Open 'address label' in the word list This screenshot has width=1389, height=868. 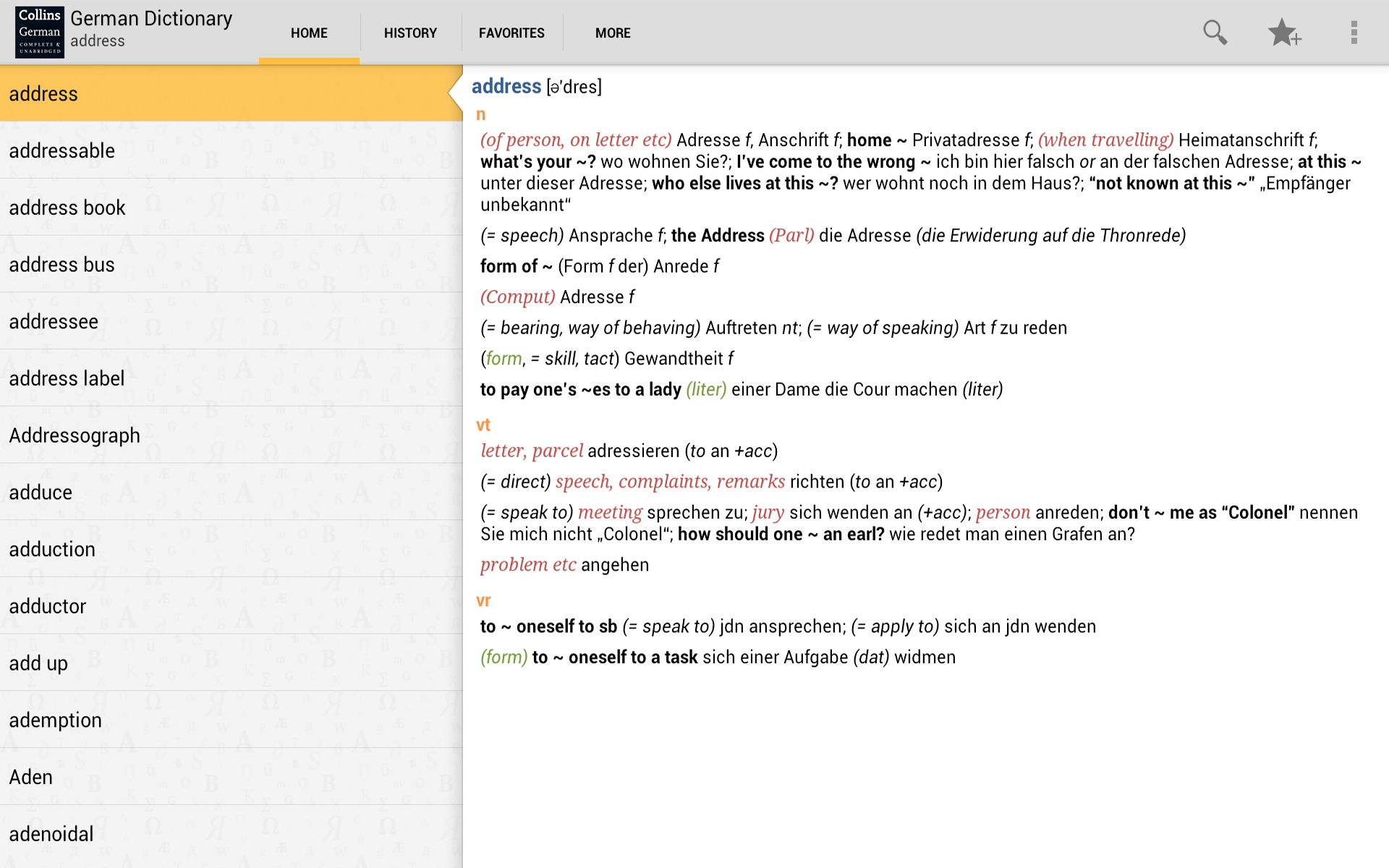point(67,378)
